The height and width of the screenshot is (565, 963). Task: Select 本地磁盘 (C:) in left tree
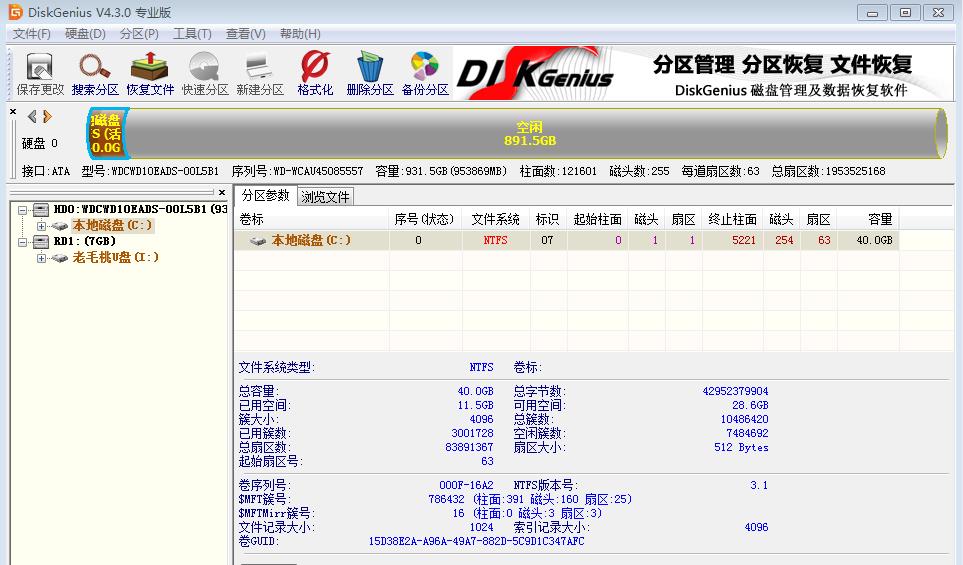[112, 225]
